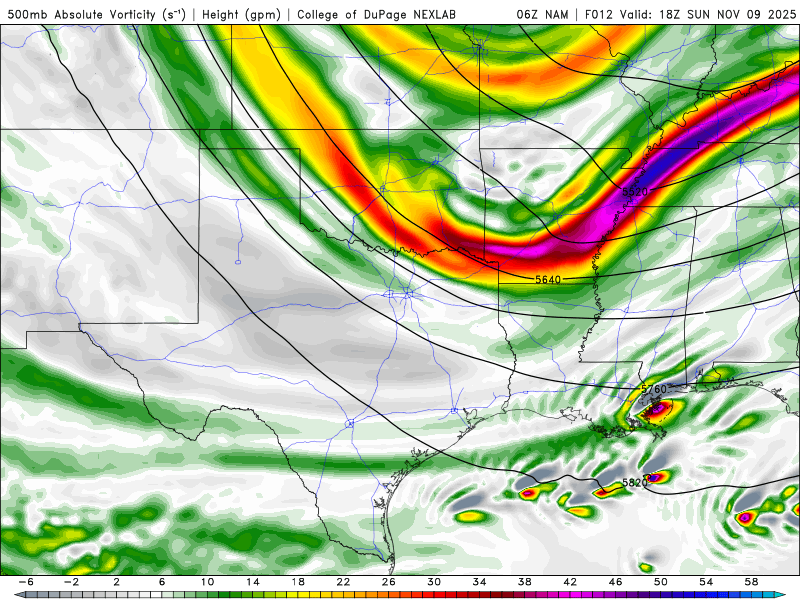Click the 30 value on the color scale
800x600 pixels.
[x=434, y=582]
